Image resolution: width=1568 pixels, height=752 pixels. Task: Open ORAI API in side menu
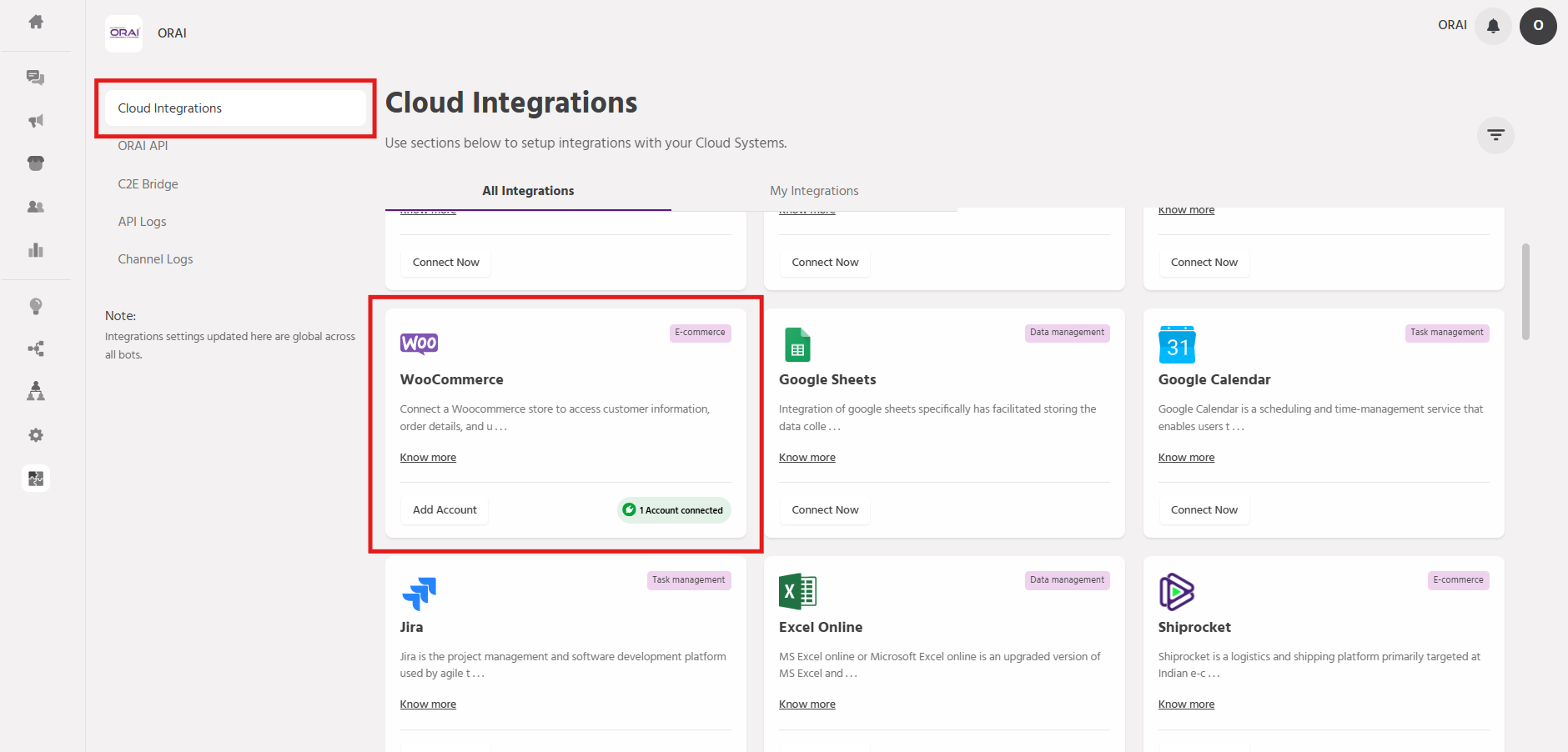coord(143,146)
